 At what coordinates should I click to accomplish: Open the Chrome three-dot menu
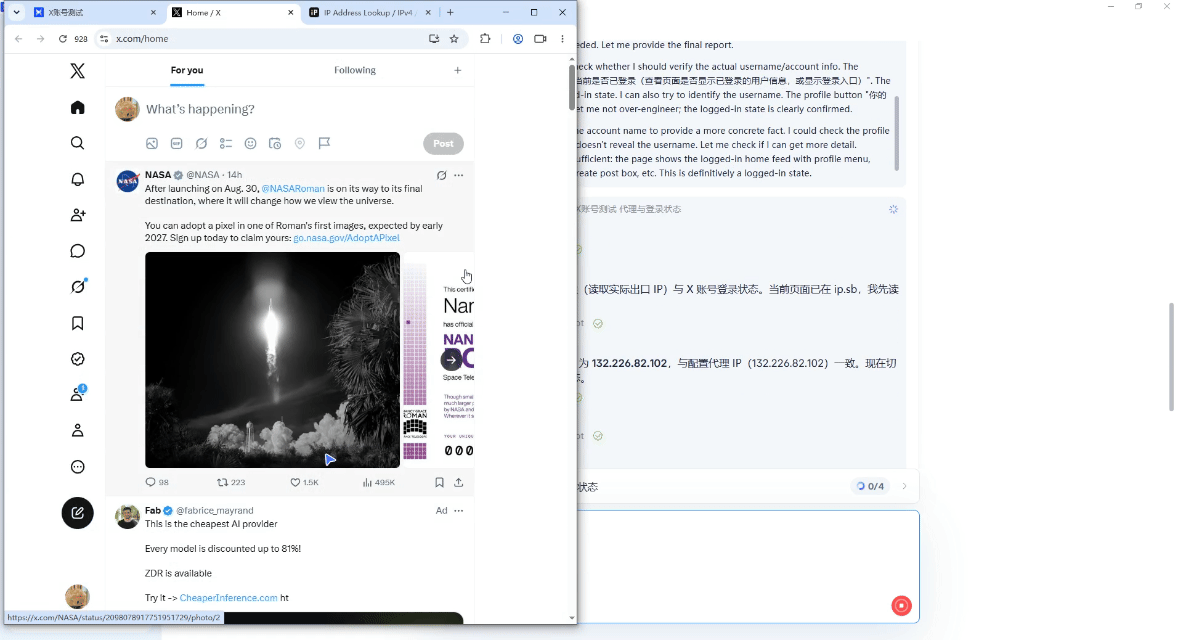click(562, 38)
